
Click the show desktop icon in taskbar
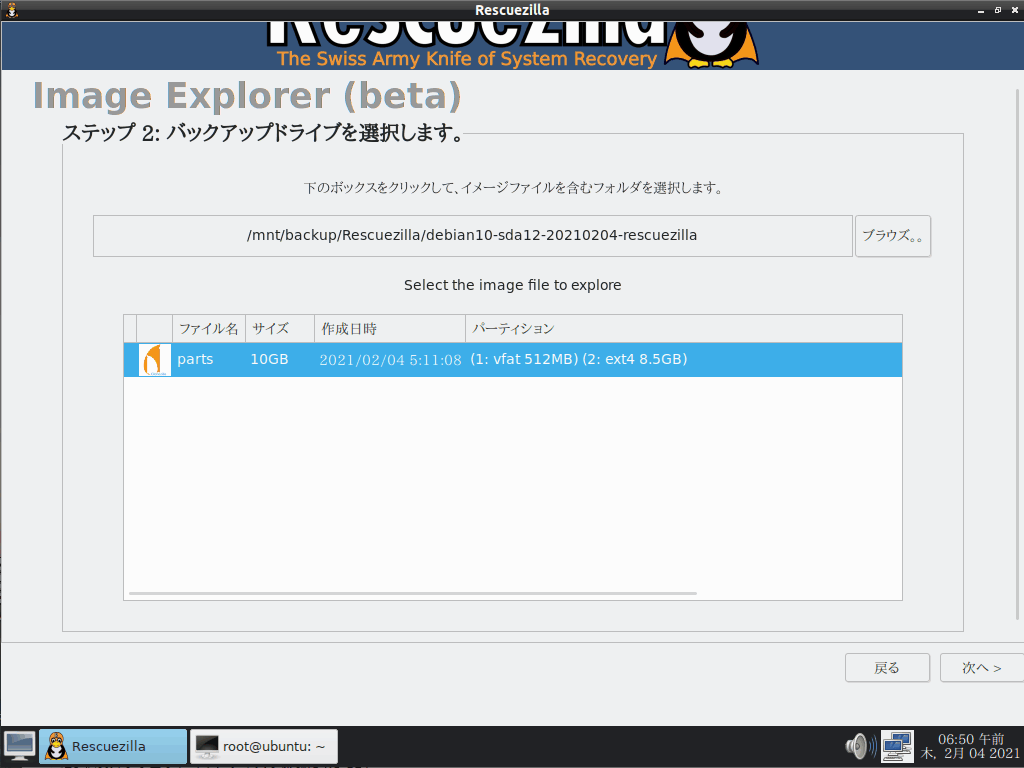tap(20, 746)
